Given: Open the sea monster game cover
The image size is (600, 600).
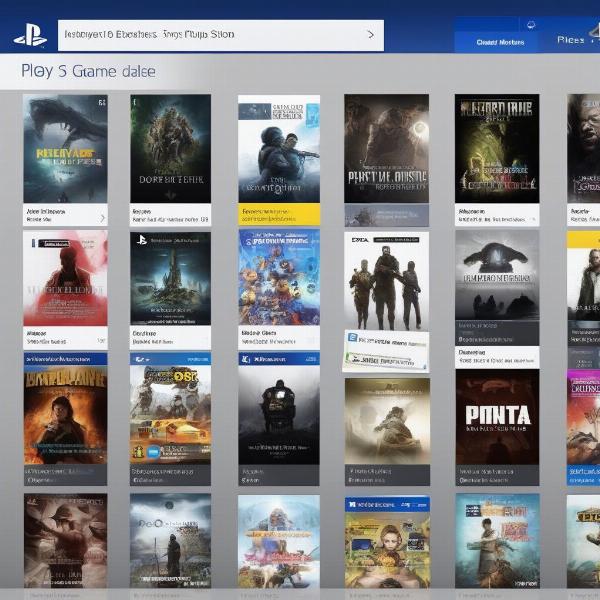Looking at the screenshot, I should 65,149.
